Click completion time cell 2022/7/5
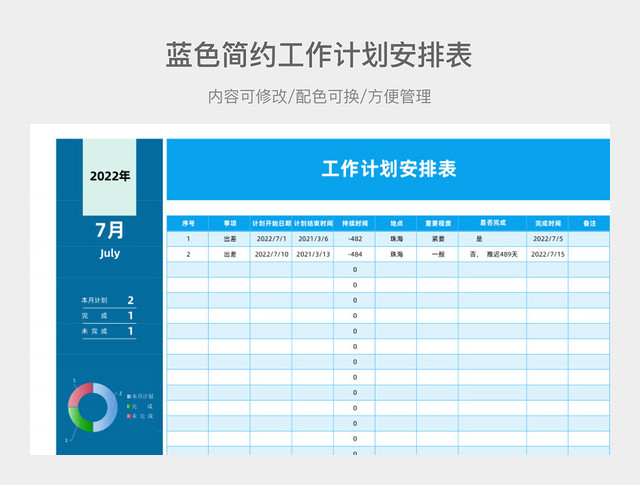The image size is (640, 485). [548, 239]
